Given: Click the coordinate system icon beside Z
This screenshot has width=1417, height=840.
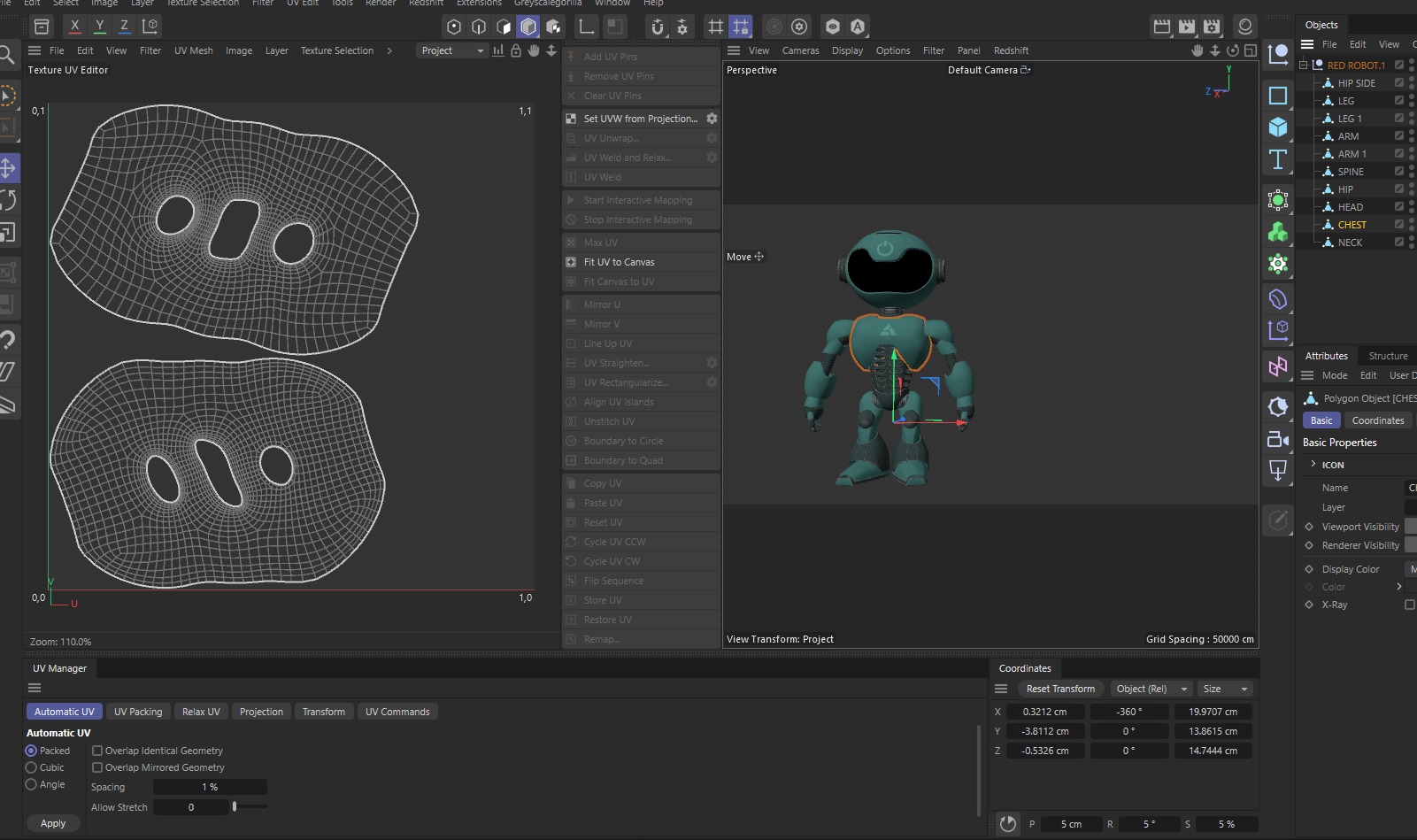Looking at the screenshot, I should coord(150,27).
